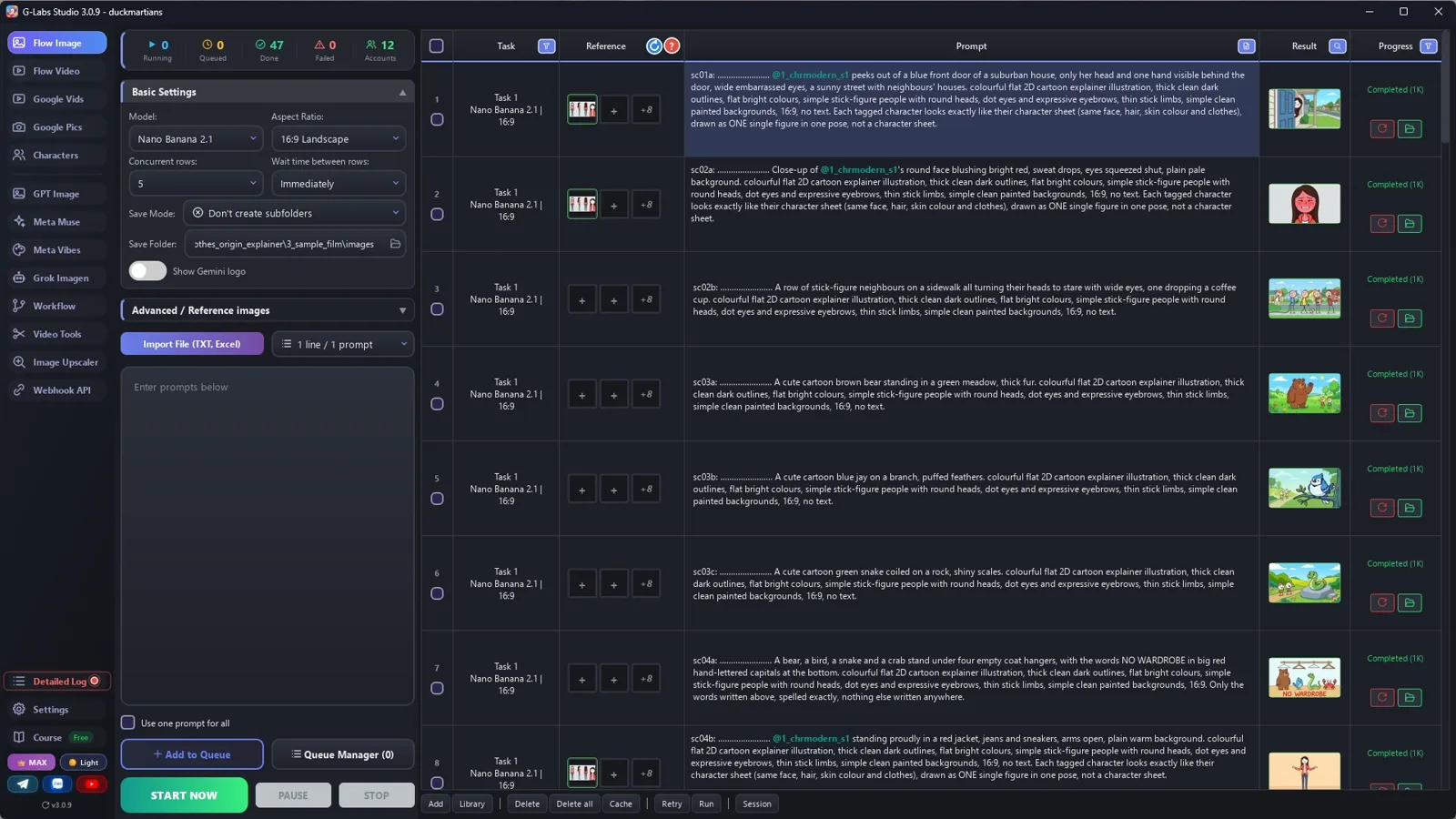Select the checkbox for row 1
Image resolution: width=1456 pixels, height=819 pixels.
coord(437,120)
